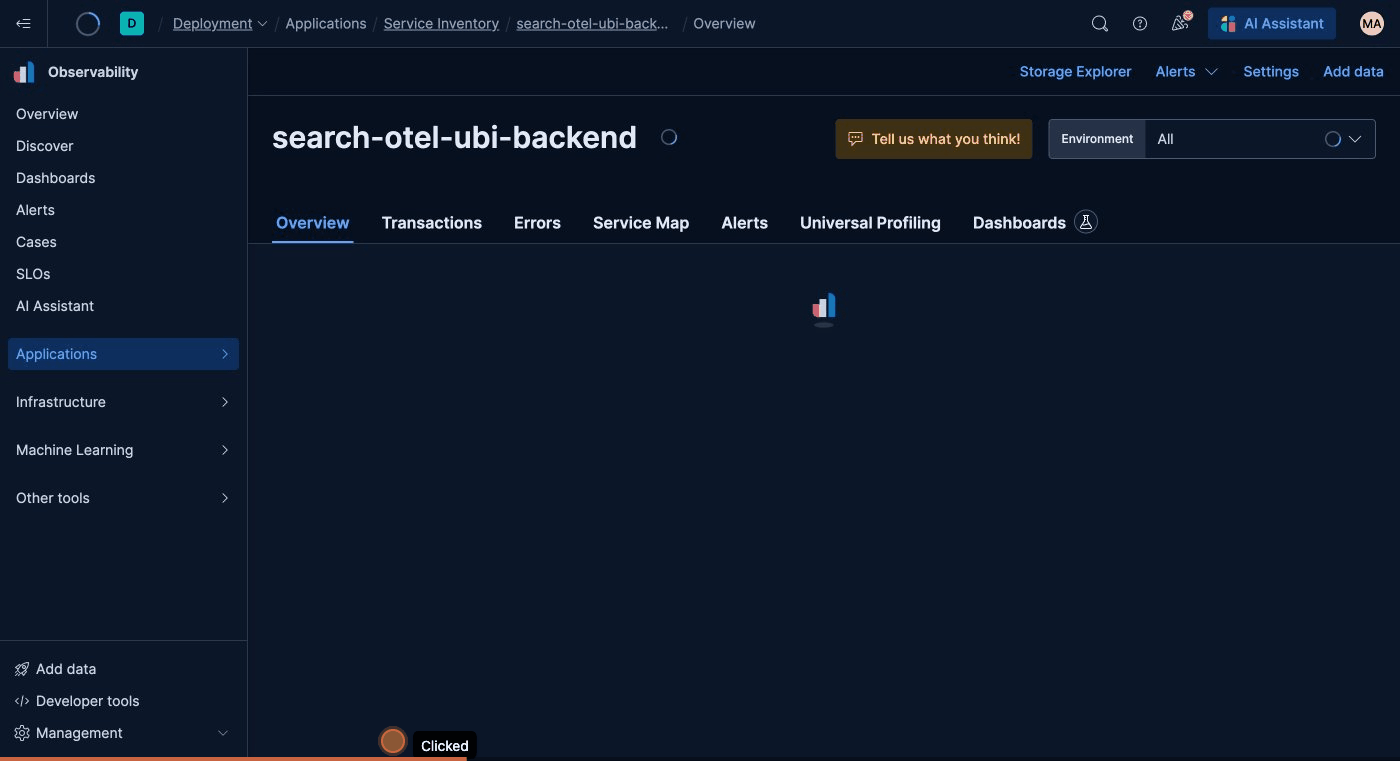Screen dimensions: 1400x761
Task: Expand the Infrastructure sidebar section
Action: (x=123, y=402)
